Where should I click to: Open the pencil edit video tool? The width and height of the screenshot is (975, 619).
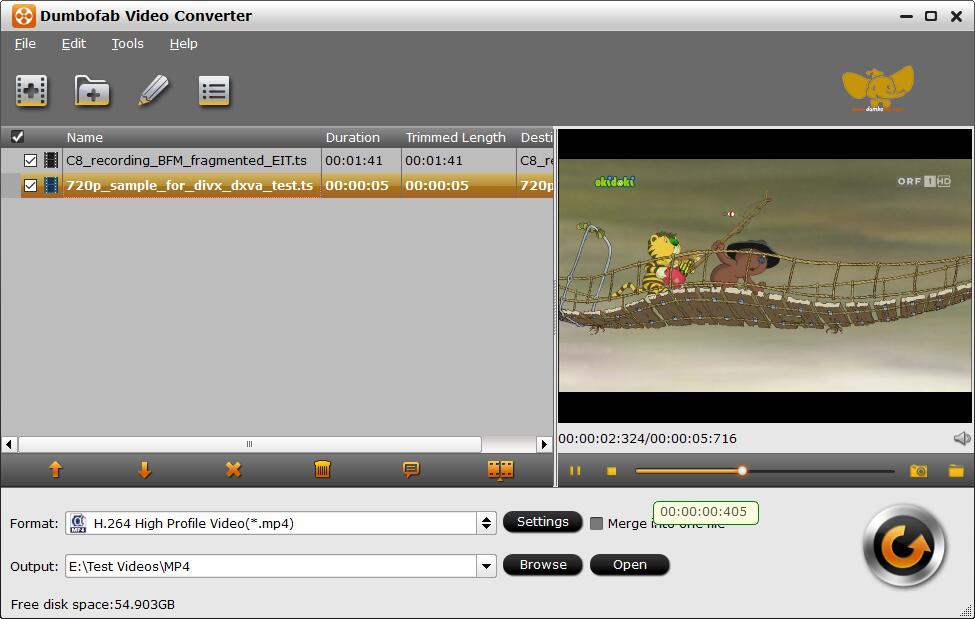coord(153,90)
